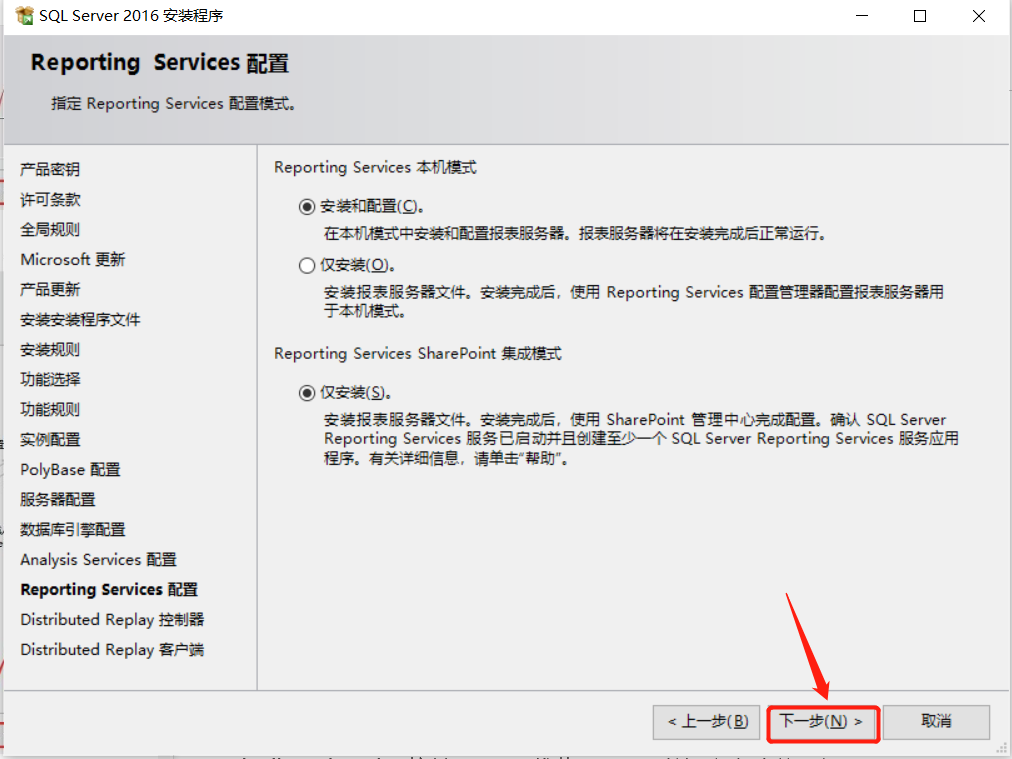
Task: Select the Analysis Services 配置 step
Action: pos(96,559)
